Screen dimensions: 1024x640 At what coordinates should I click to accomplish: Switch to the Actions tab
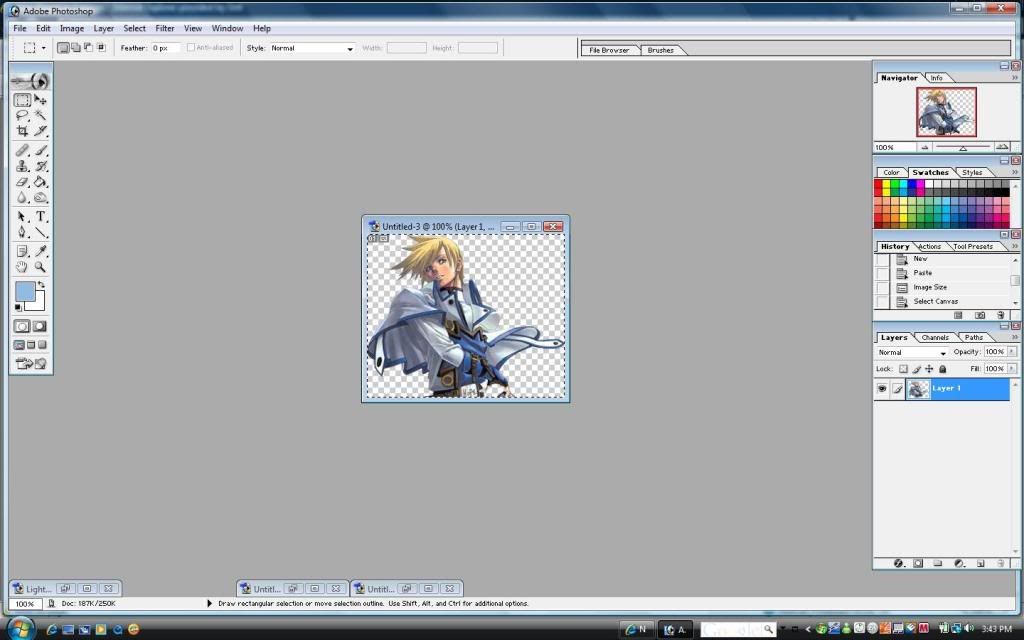coord(929,246)
